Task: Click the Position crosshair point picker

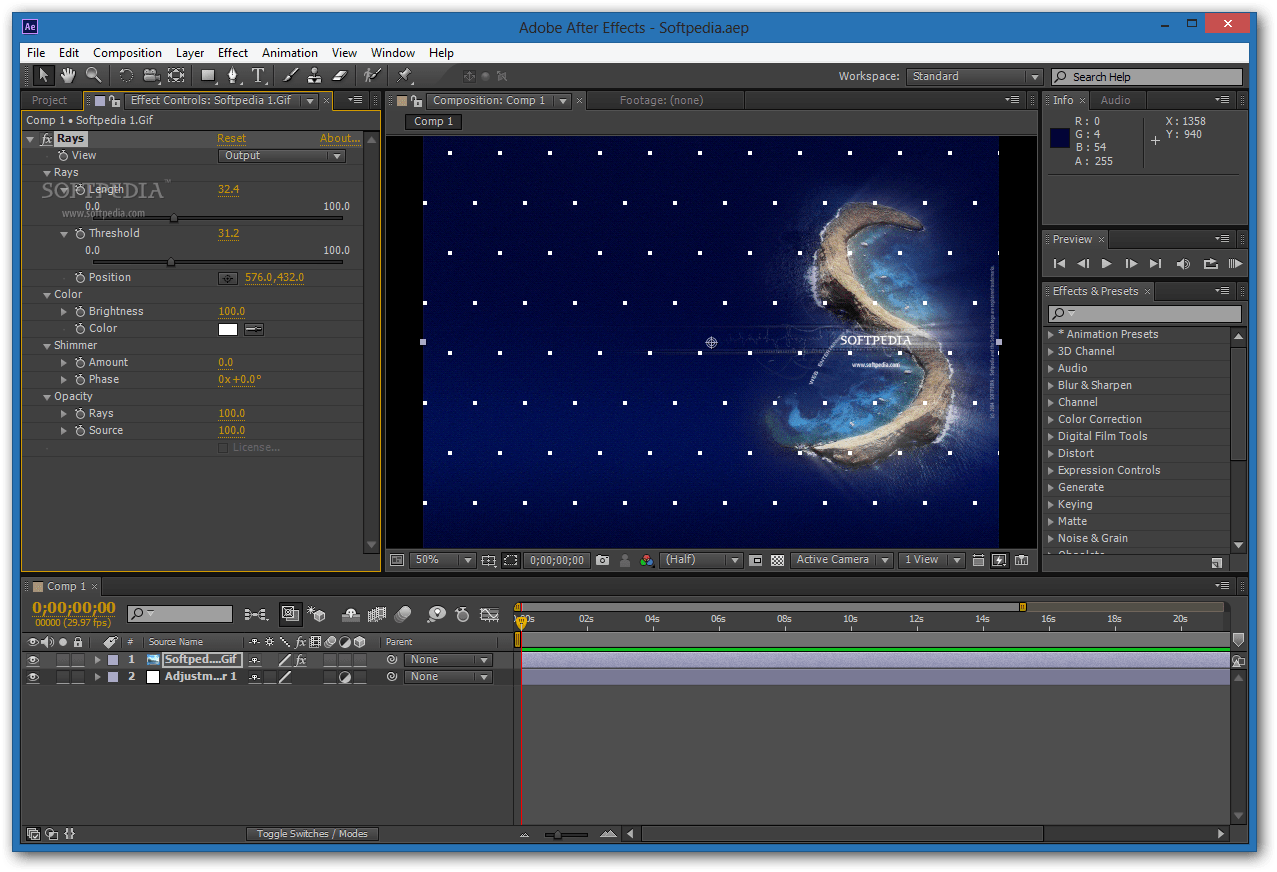Action: [228, 278]
